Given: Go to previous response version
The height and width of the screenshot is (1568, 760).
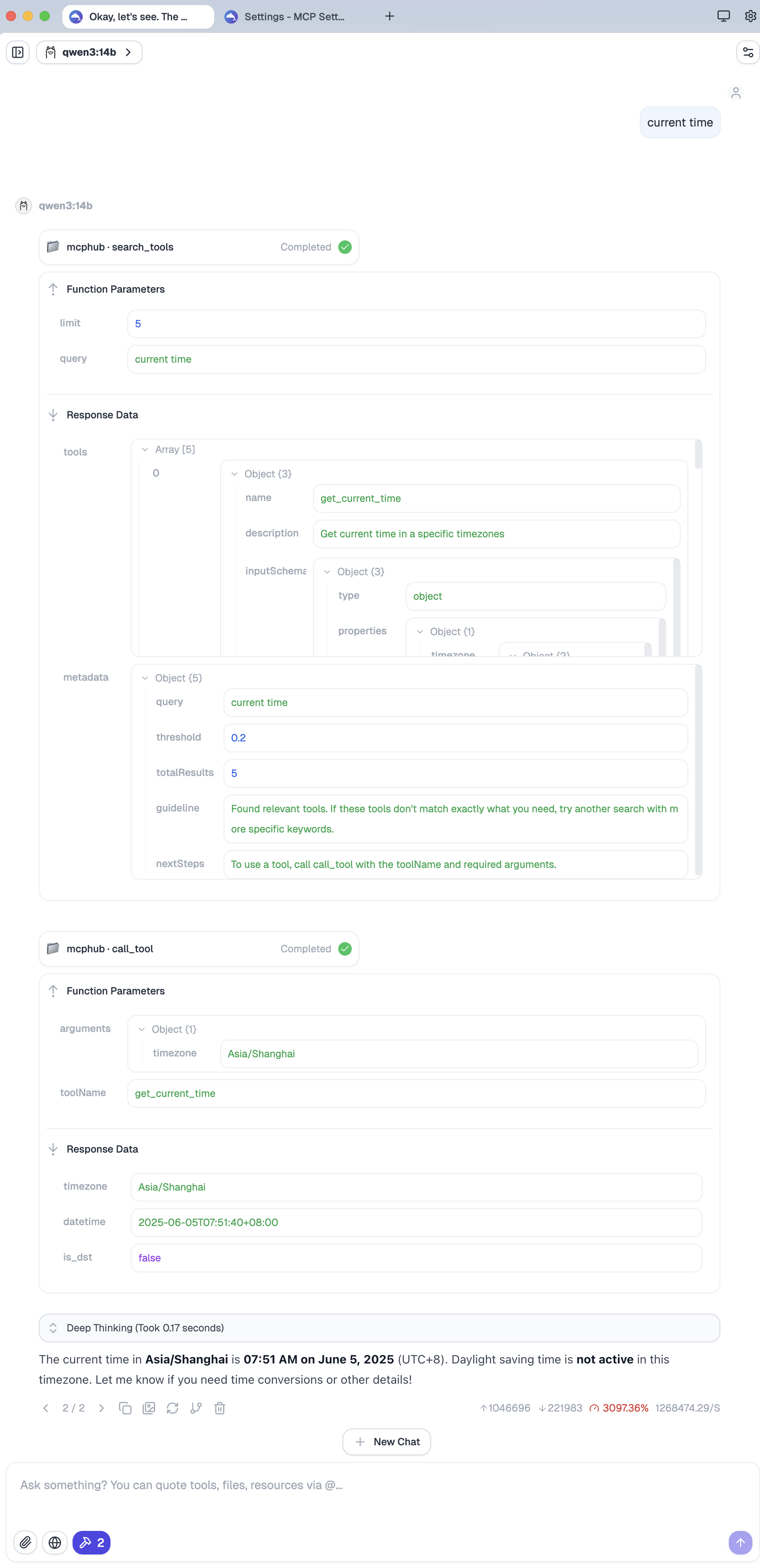Looking at the screenshot, I should [46, 1408].
